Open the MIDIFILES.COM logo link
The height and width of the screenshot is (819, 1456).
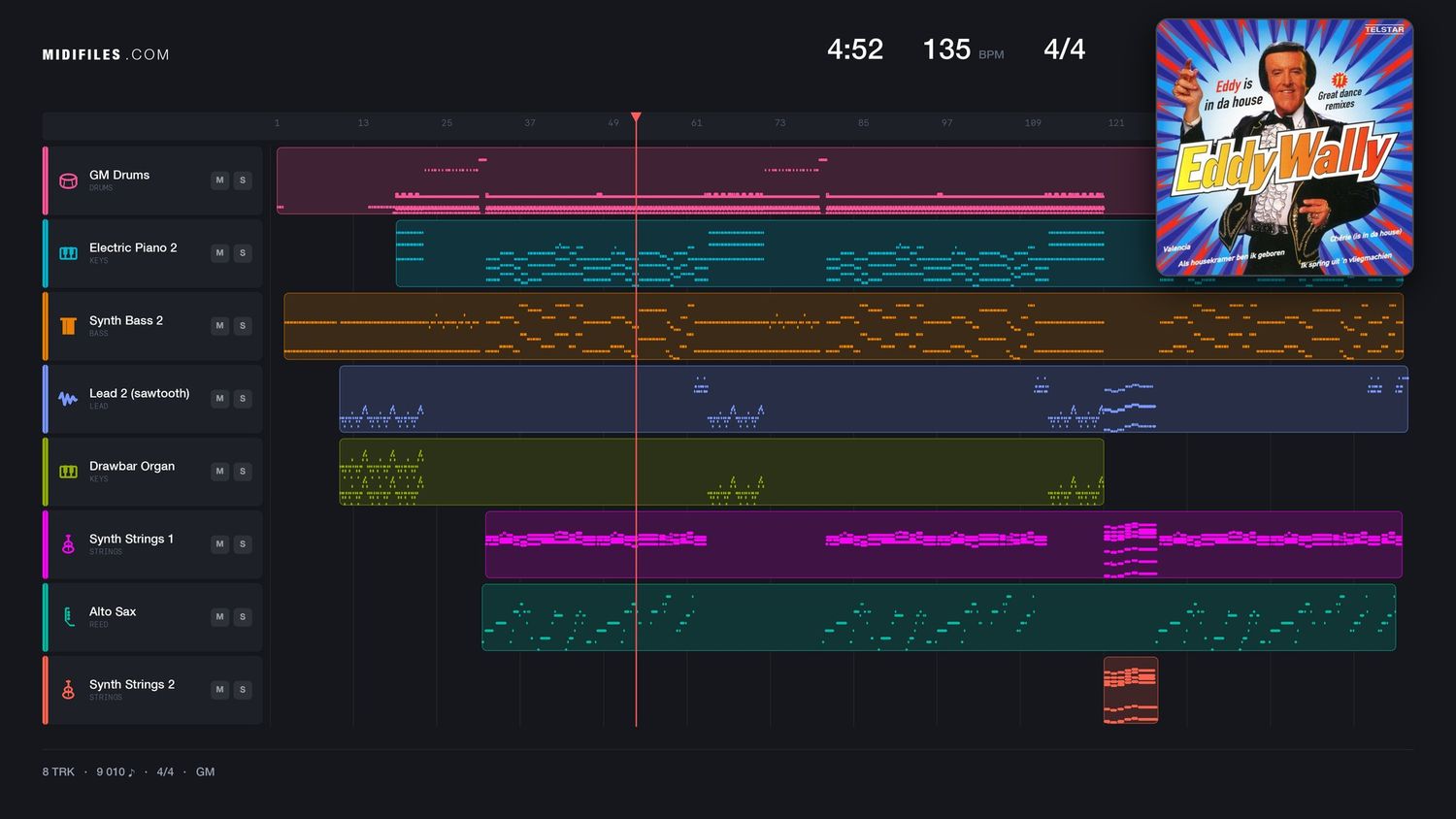(106, 54)
